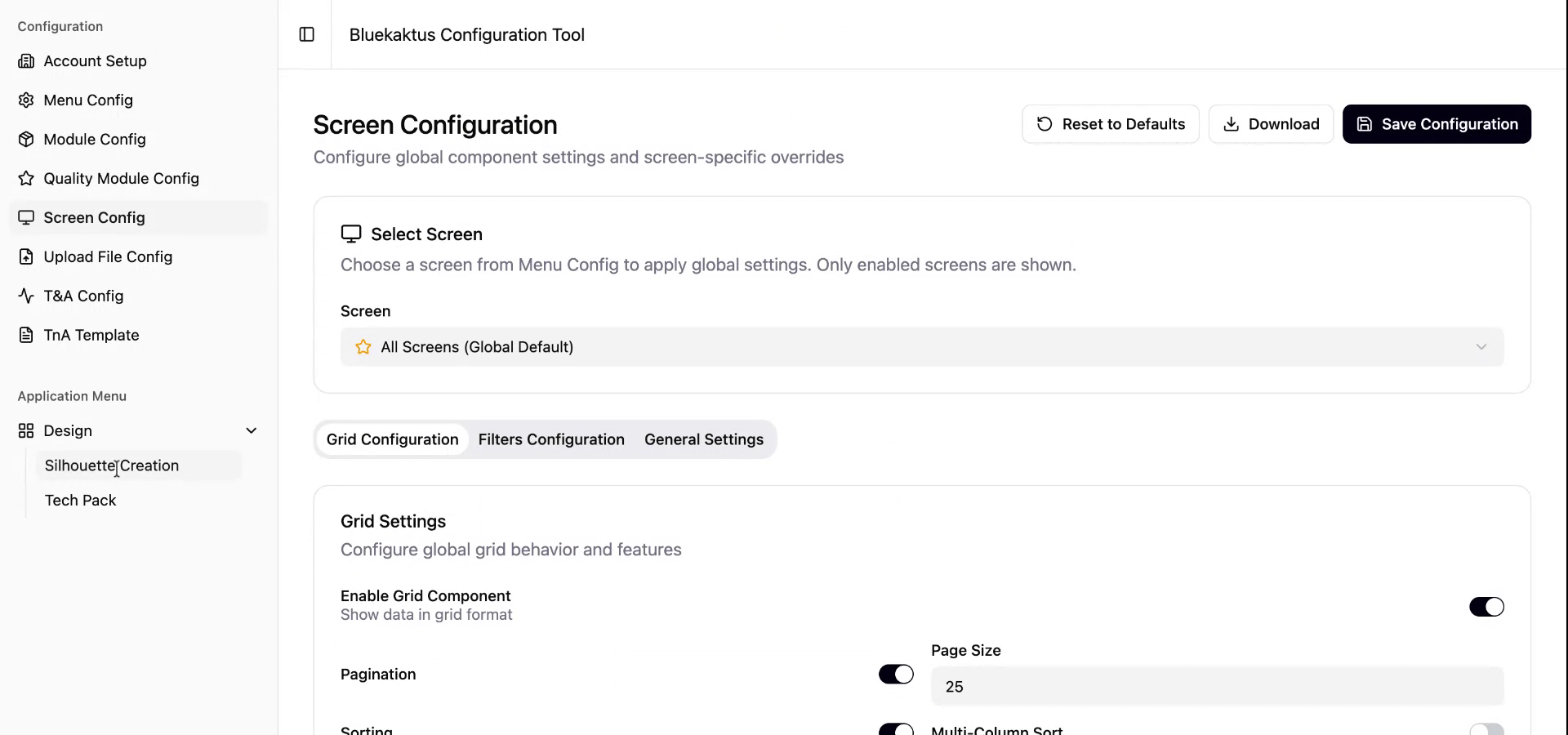The width and height of the screenshot is (1568, 735).
Task: Click the Account Setup building icon
Action: coord(26,61)
